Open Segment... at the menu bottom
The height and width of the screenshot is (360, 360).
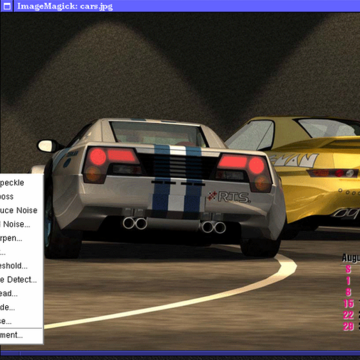(x=21, y=335)
